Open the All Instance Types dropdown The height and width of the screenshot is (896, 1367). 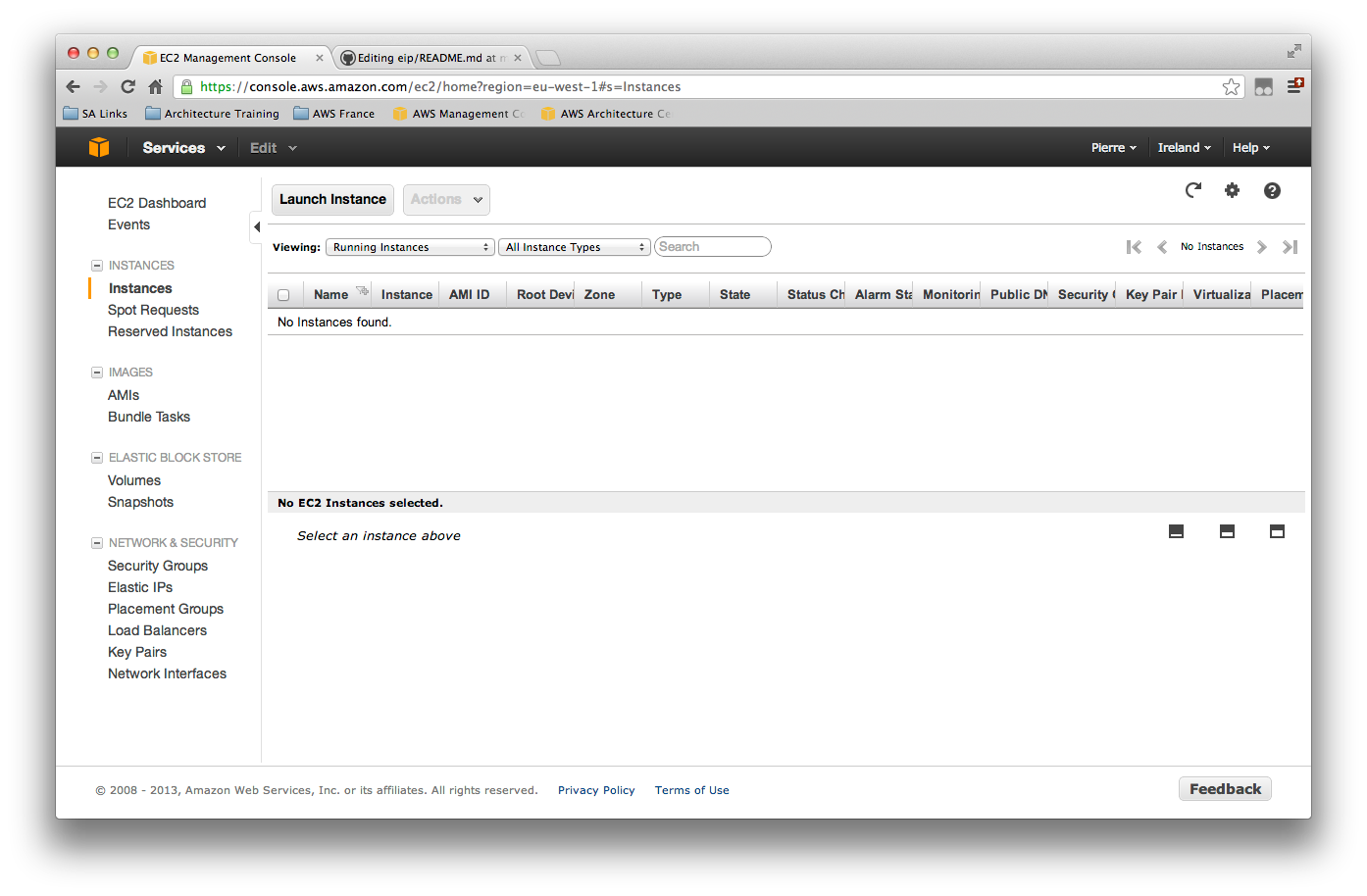coord(575,247)
